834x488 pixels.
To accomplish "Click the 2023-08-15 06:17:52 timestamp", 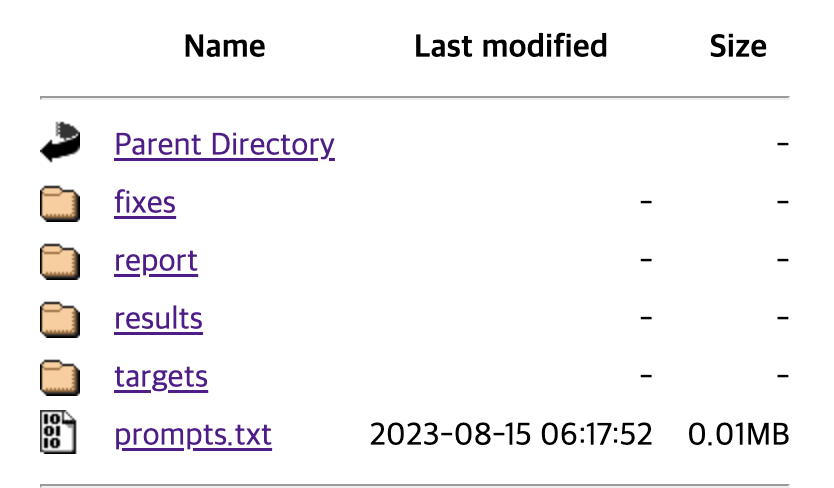I will pos(511,434).
